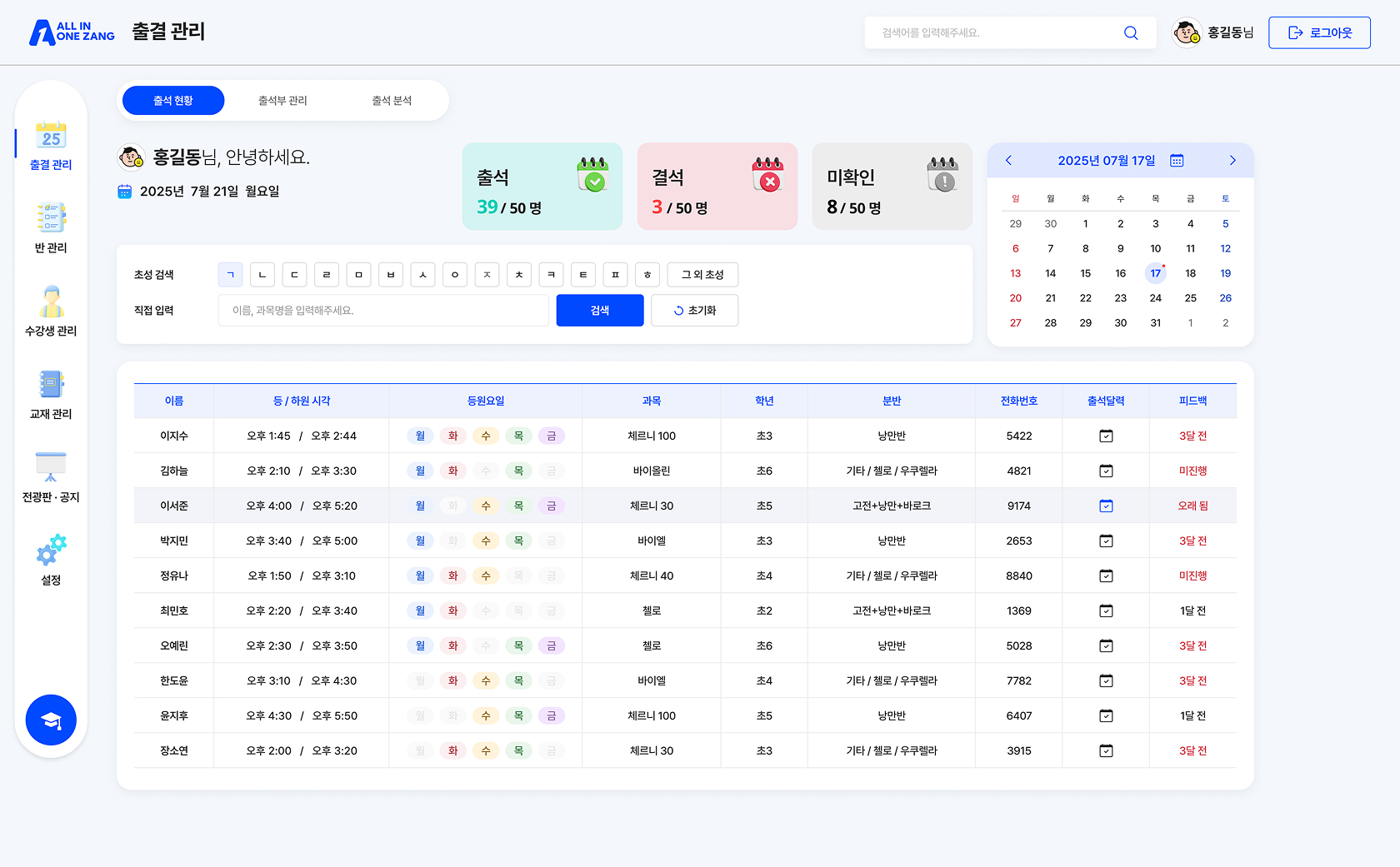Toggle the 그 외 초성 filter

click(x=702, y=275)
